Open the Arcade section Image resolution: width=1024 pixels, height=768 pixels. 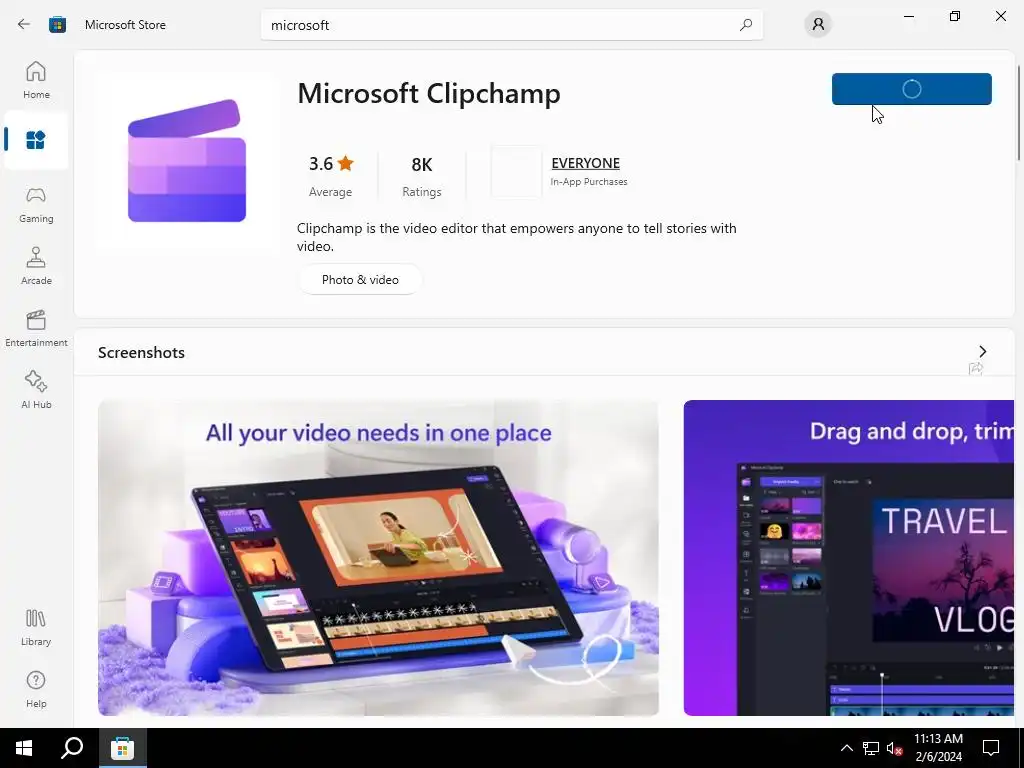click(36, 266)
